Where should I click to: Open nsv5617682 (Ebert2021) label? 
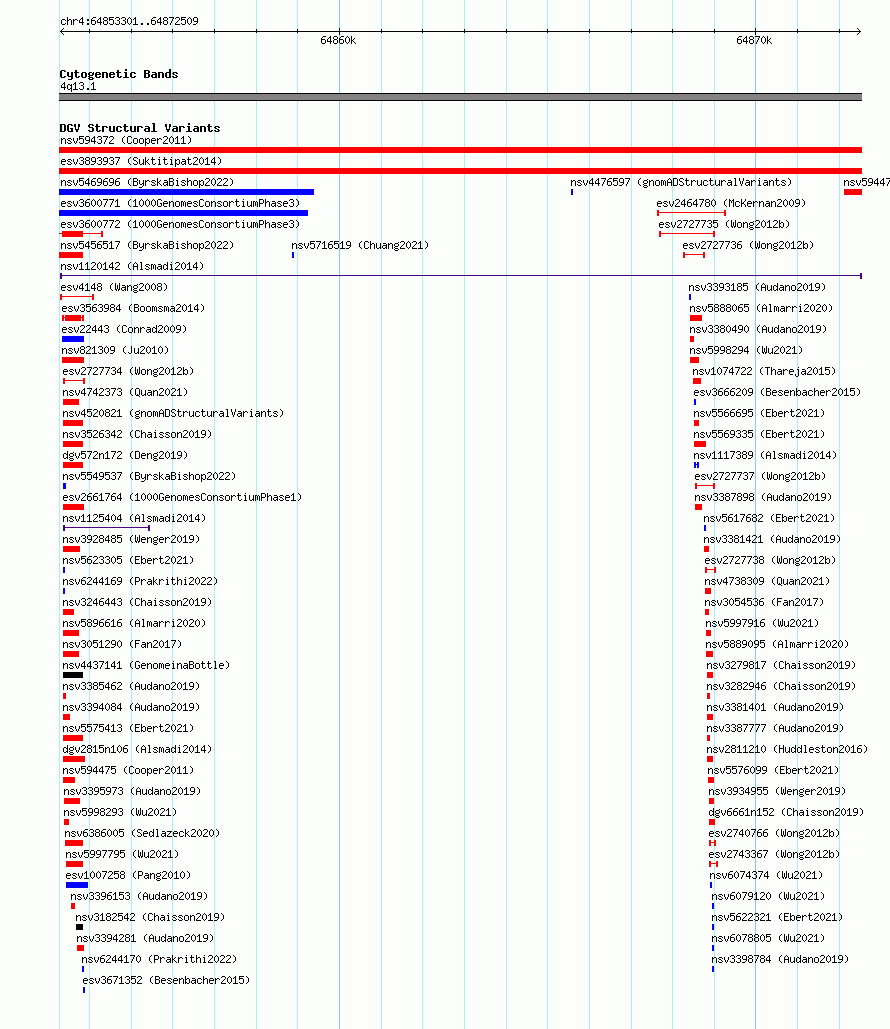click(x=769, y=518)
